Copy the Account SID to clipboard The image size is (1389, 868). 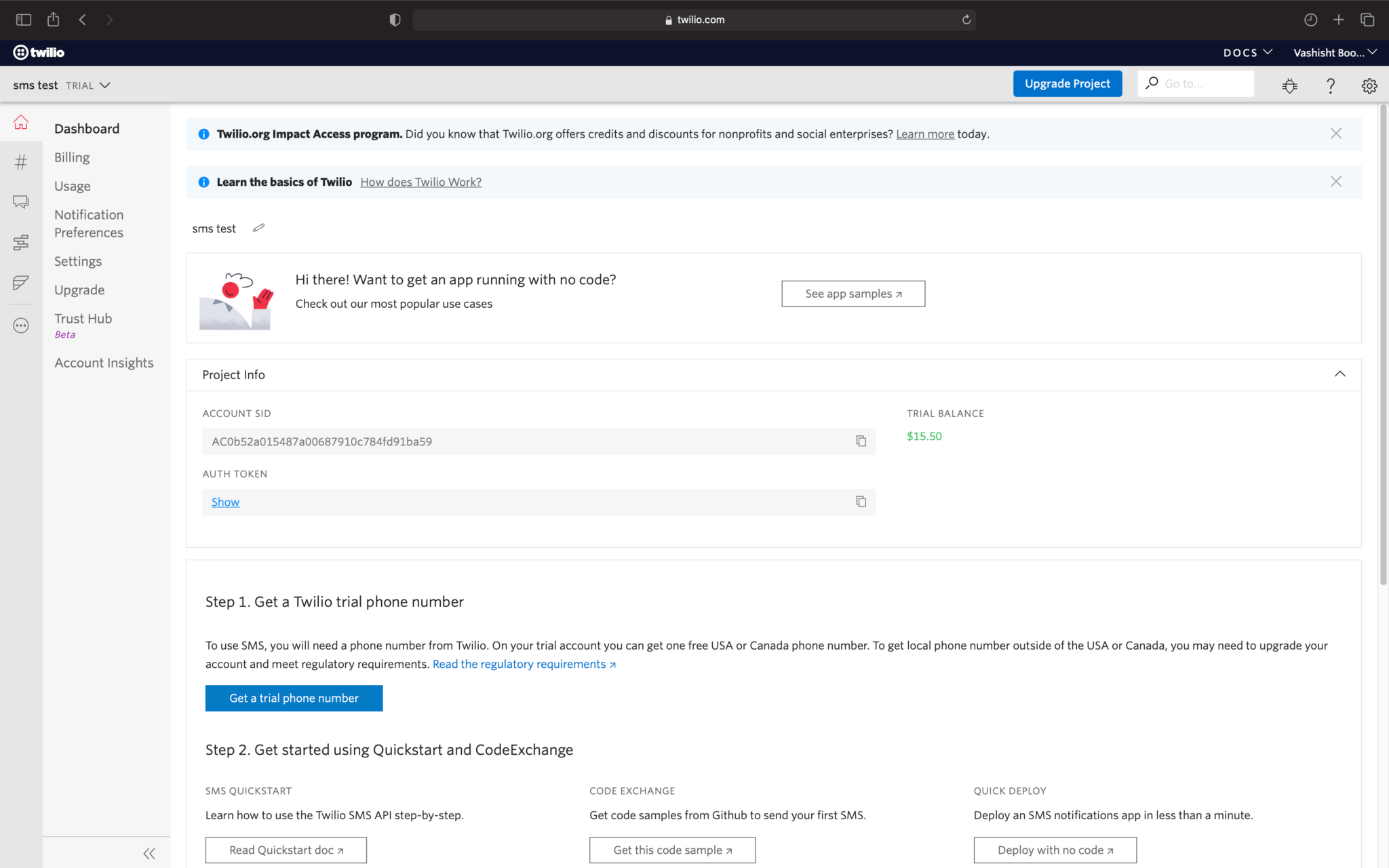[861, 441]
